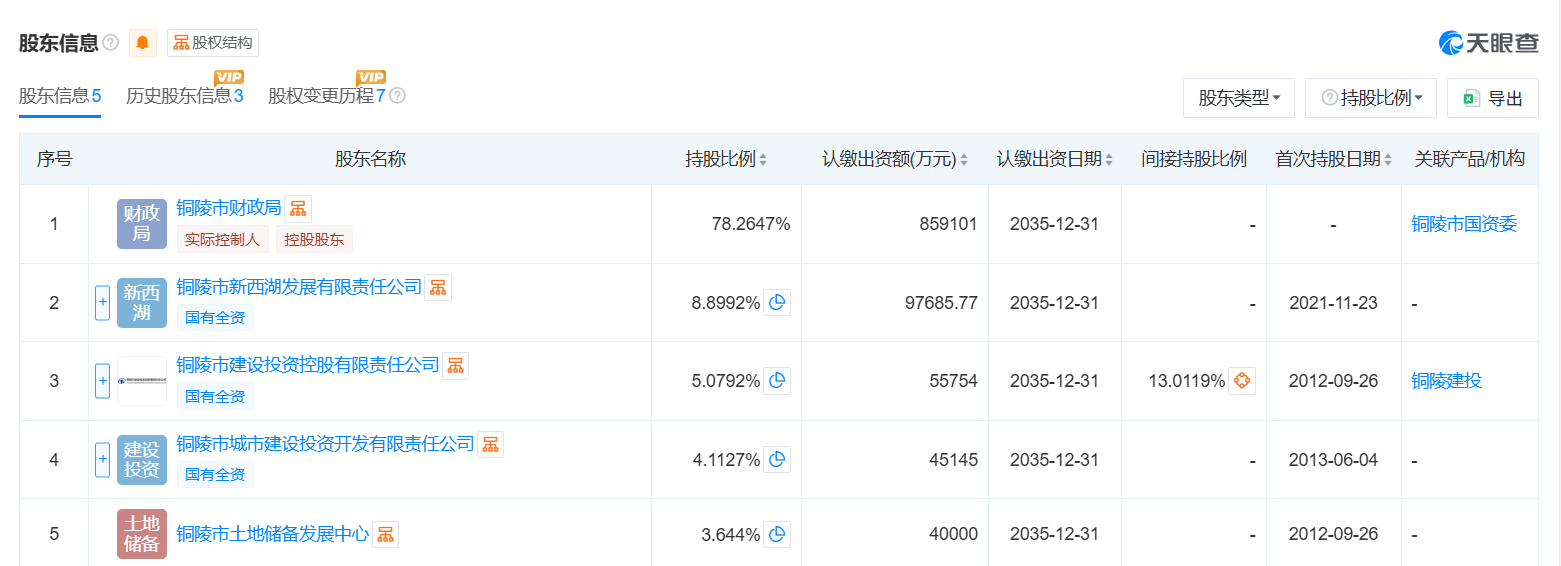Expand row for 铜陵市新西湖发展有限责任公司
This screenshot has height=566, width=1561.
coord(102,302)
